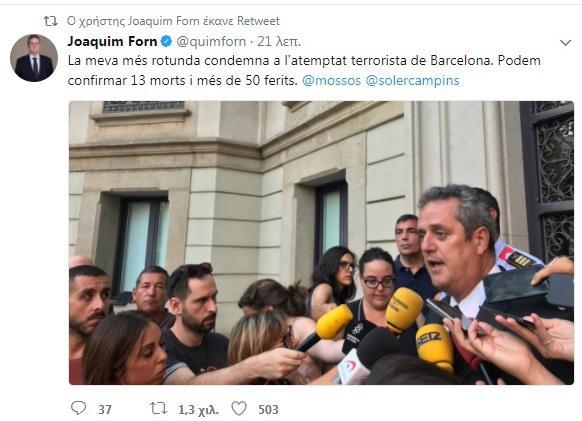Image resolution: width=582 pixels, height=421 pixels.
Task: Expand the tweet options chevron menu
Action: point(565,43)
